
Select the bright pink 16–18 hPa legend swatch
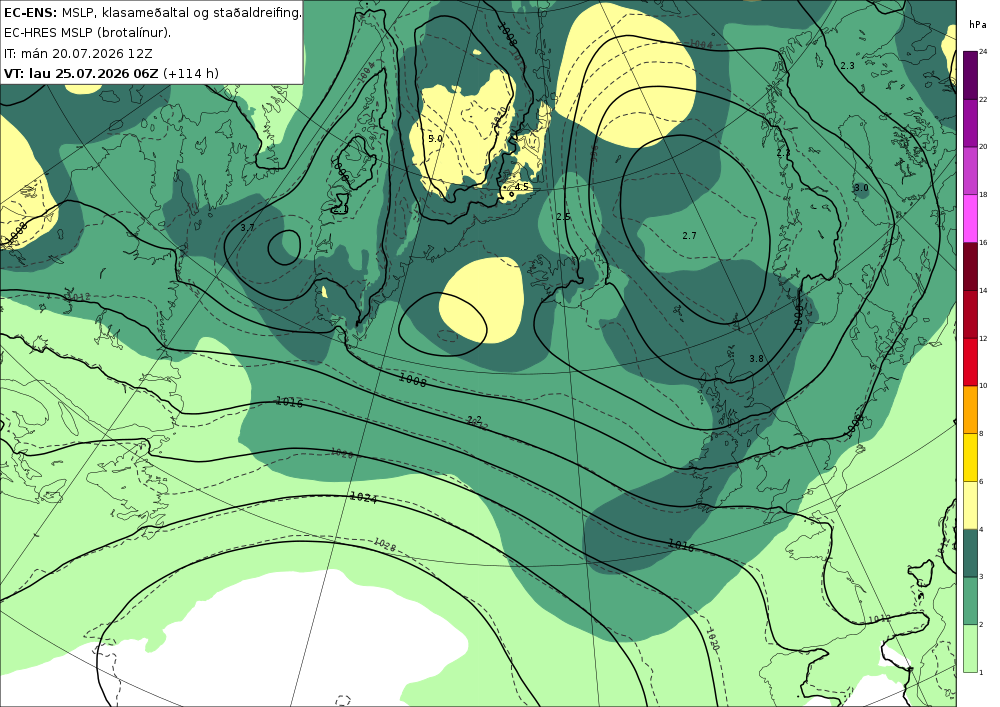pyautogui.click(x=970, y=218)
